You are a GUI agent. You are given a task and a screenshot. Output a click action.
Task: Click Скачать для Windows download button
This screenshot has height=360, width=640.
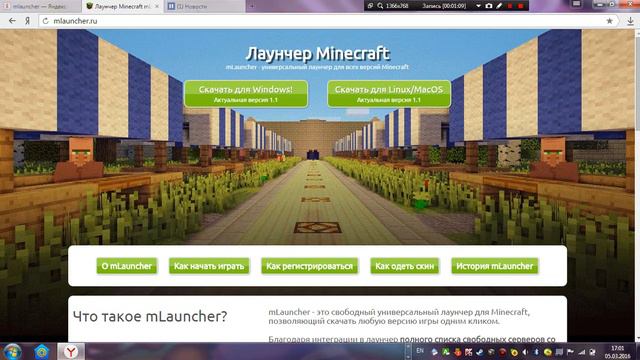[x=246, y=94]
